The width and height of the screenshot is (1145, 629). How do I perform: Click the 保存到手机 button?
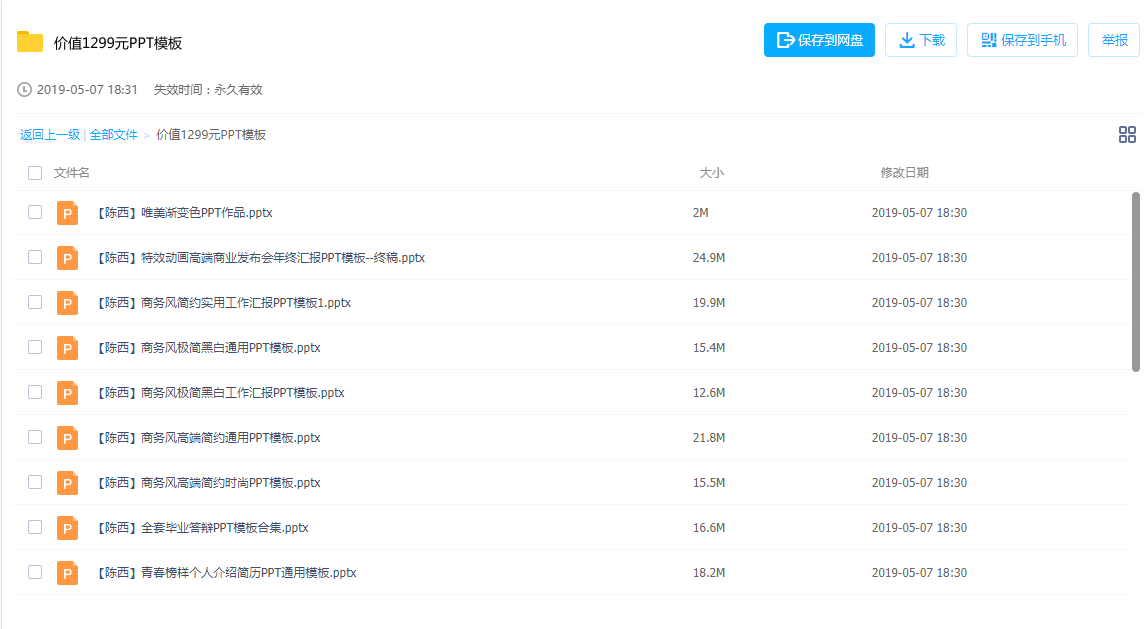pos(1022,40)
